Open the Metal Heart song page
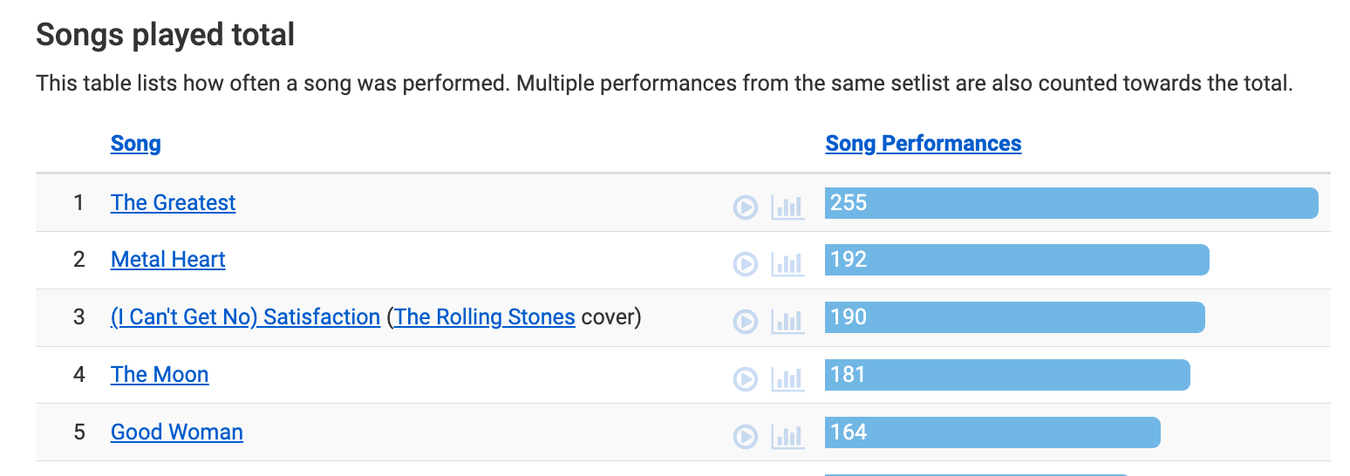 pos(168,259)
